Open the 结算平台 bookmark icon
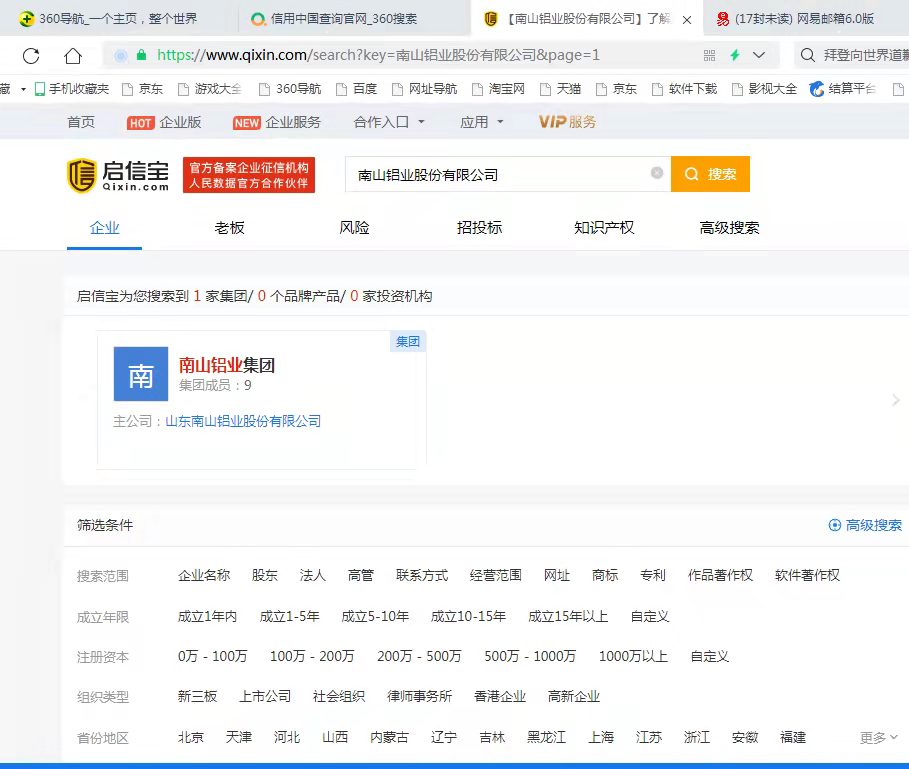This screenshot has height=769, width=909. (x=817, y=89)
